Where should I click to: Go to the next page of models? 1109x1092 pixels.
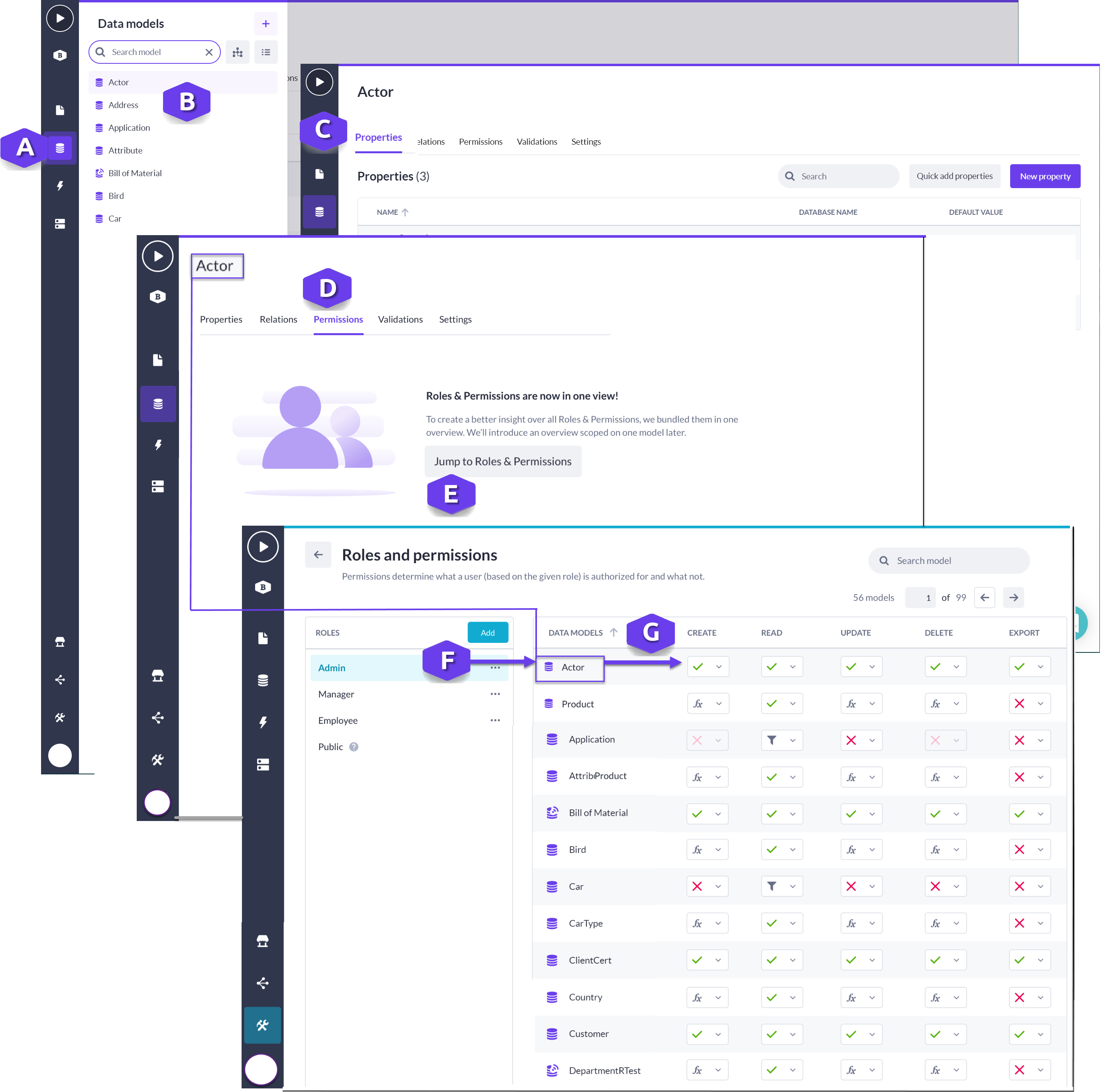1013,597
